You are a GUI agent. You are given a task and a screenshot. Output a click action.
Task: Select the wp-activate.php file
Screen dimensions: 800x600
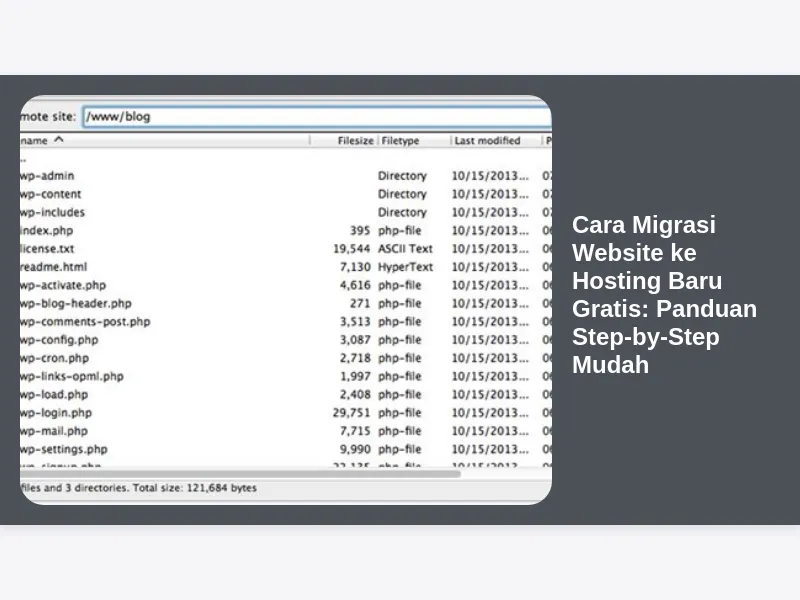62,285
